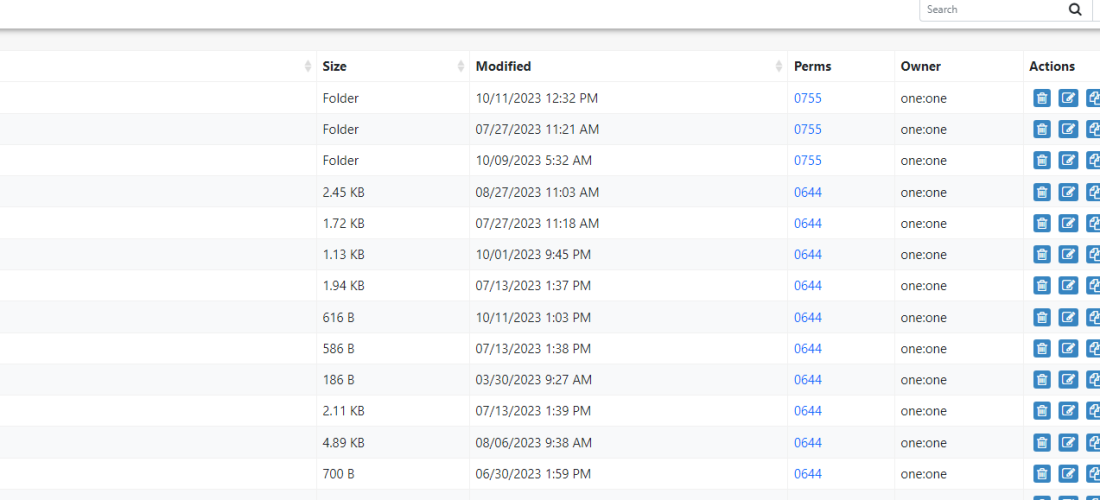Open 0644 permissions of the 2.11 KB file

[807, 410]
